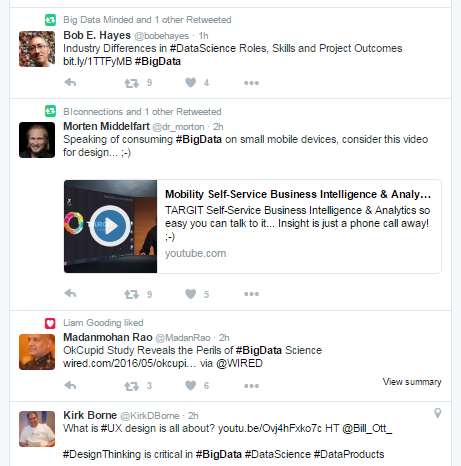461x466 pixels.
Task: Like Morten Middelfart's tweet
Action: pos(191,294)
